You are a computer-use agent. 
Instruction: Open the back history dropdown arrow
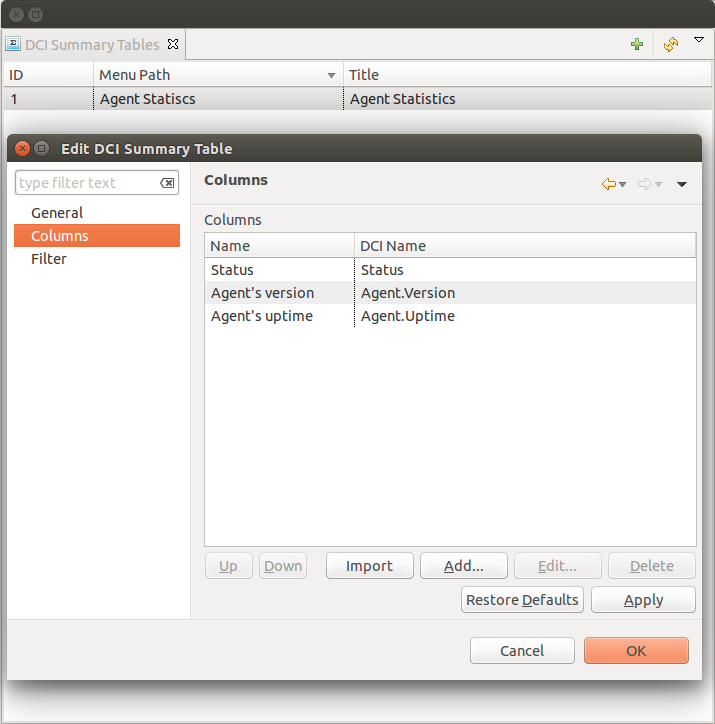click(623, 184)
